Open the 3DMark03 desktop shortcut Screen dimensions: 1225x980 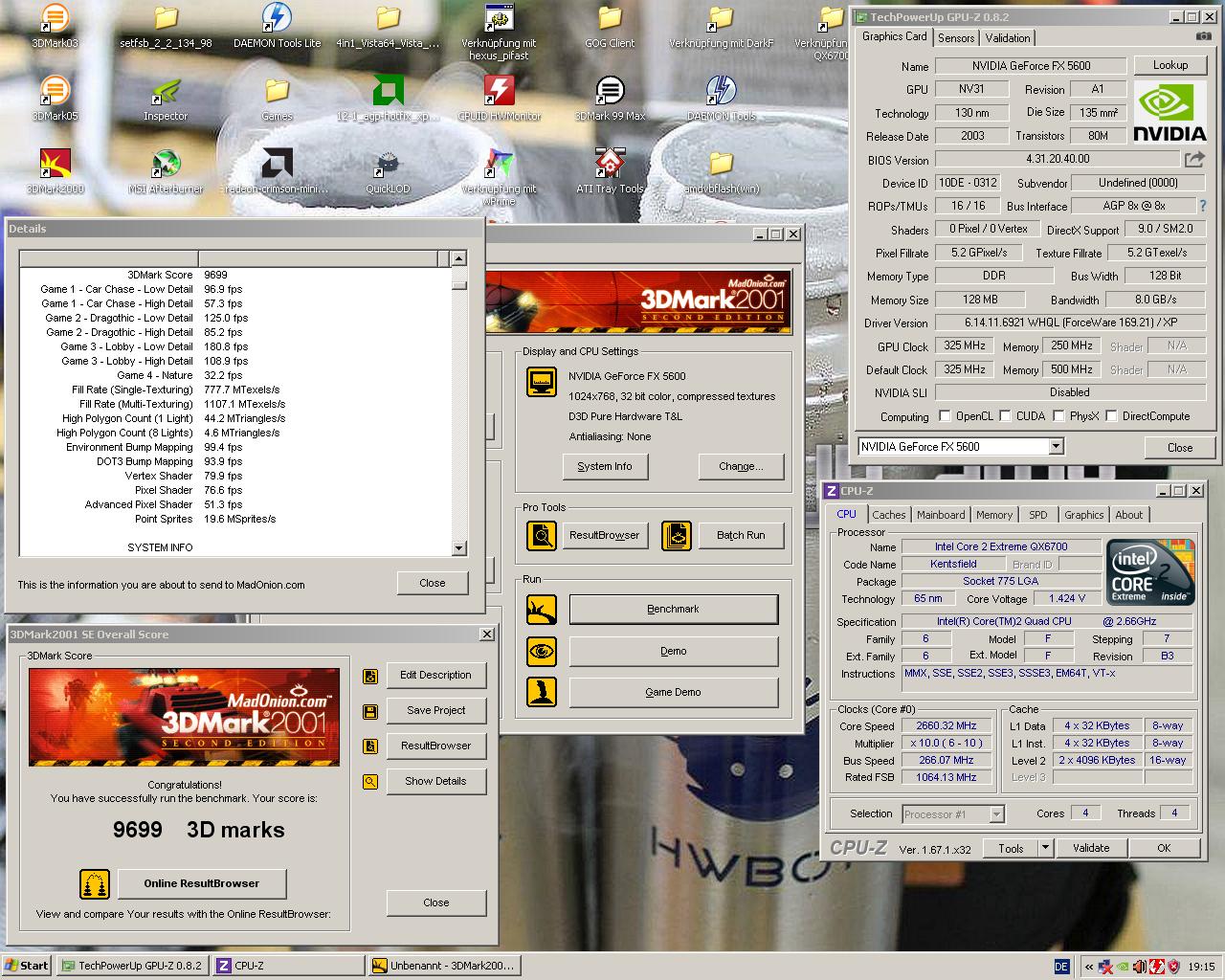tap(55, 18)
